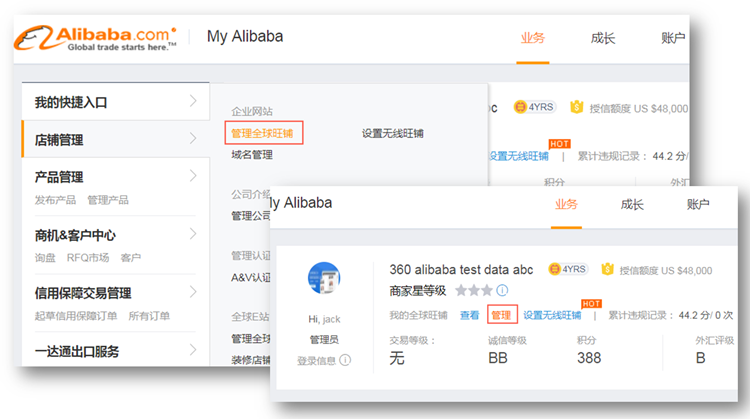750x419 pixels.
Task: Open the jack user avatar
Action: tap(324, 278)
